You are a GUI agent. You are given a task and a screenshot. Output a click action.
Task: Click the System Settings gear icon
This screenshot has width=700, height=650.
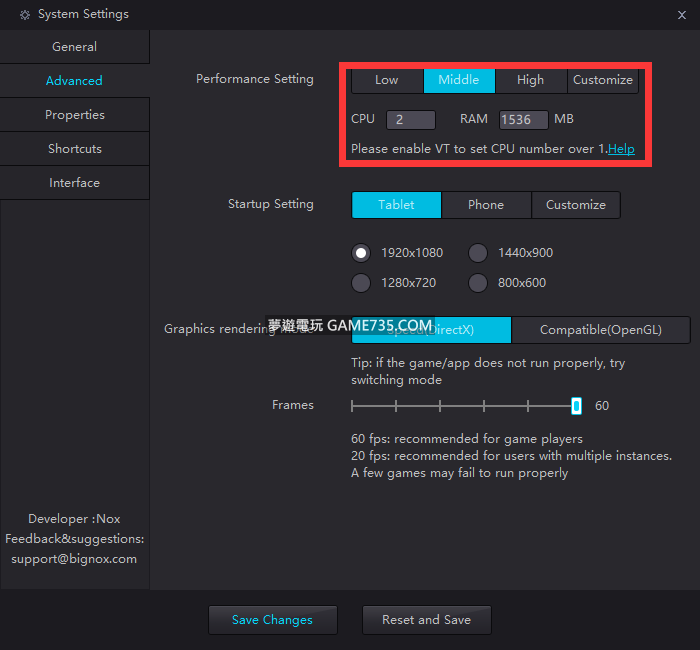coord(25,15)
